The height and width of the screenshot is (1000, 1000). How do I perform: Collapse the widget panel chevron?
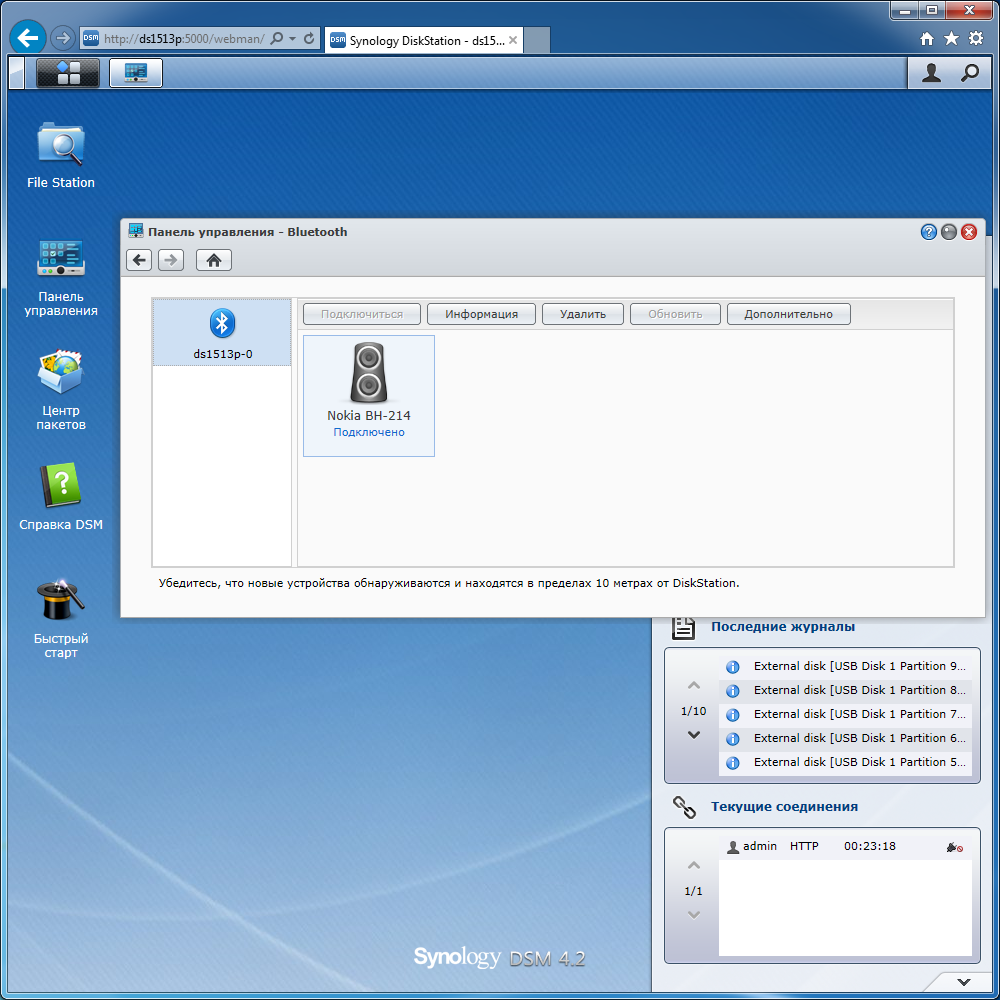coord(964,982)
